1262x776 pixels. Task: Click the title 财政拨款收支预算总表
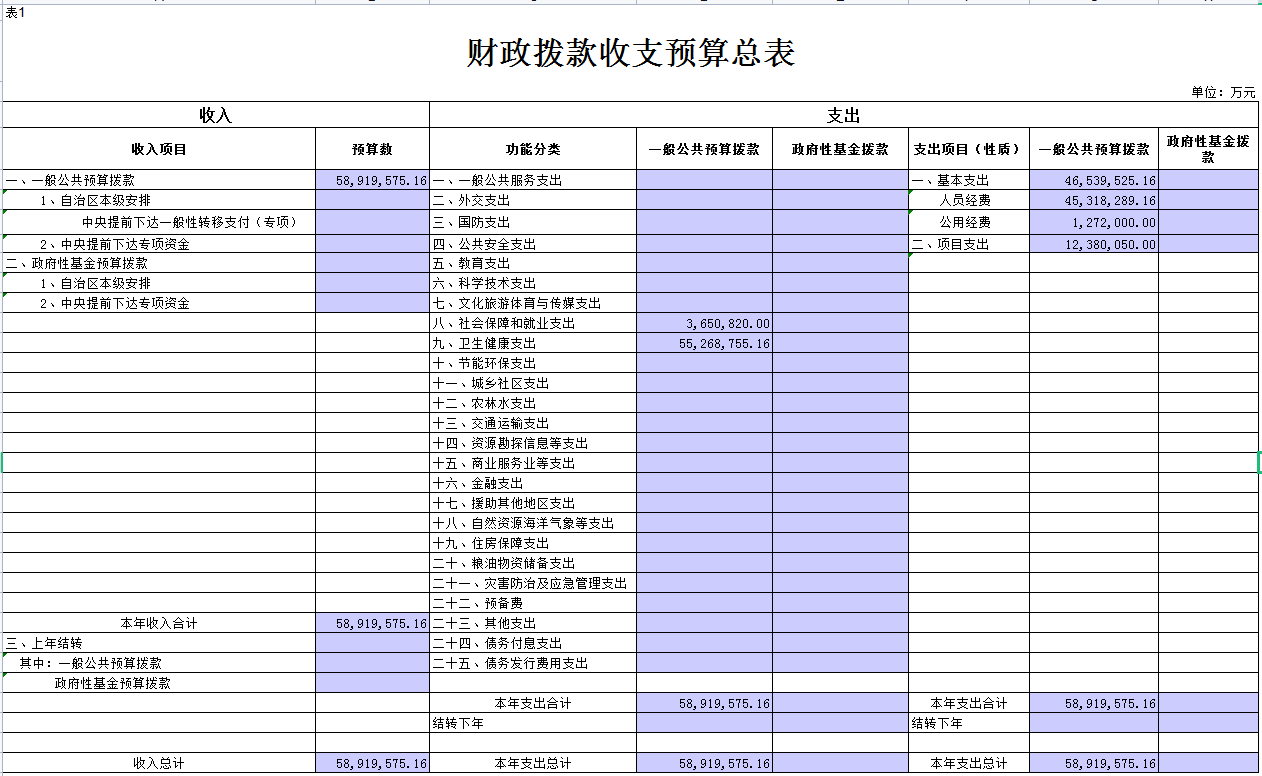point(631,54)
